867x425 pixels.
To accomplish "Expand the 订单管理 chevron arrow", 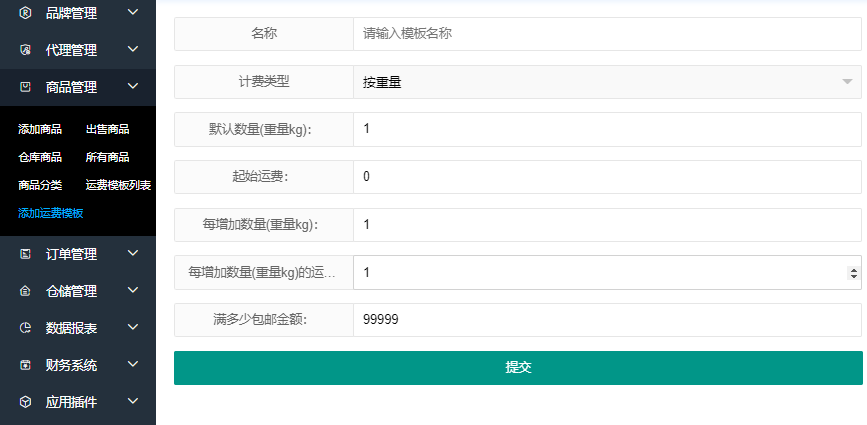I will pos(133,254).
